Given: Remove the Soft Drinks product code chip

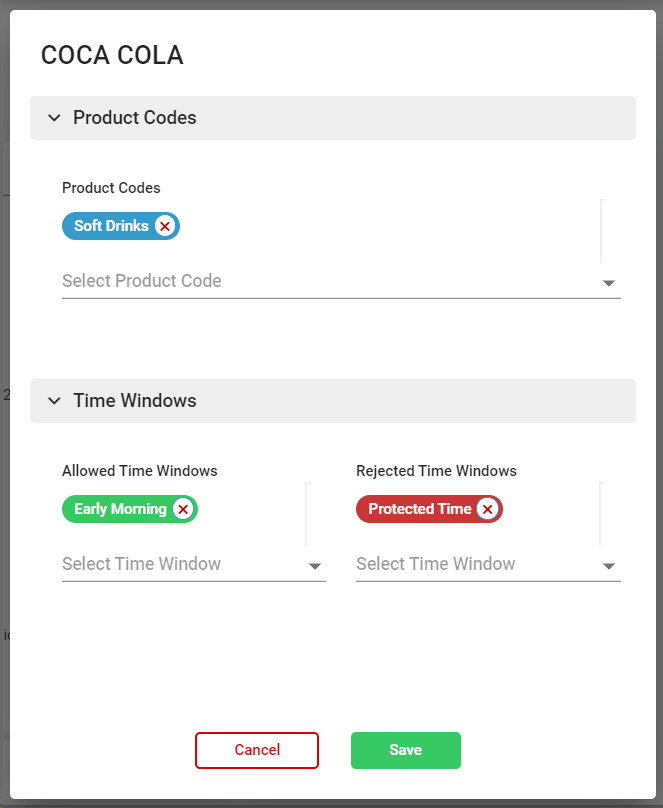Looking at the screenshot, I should pos(165,226).
